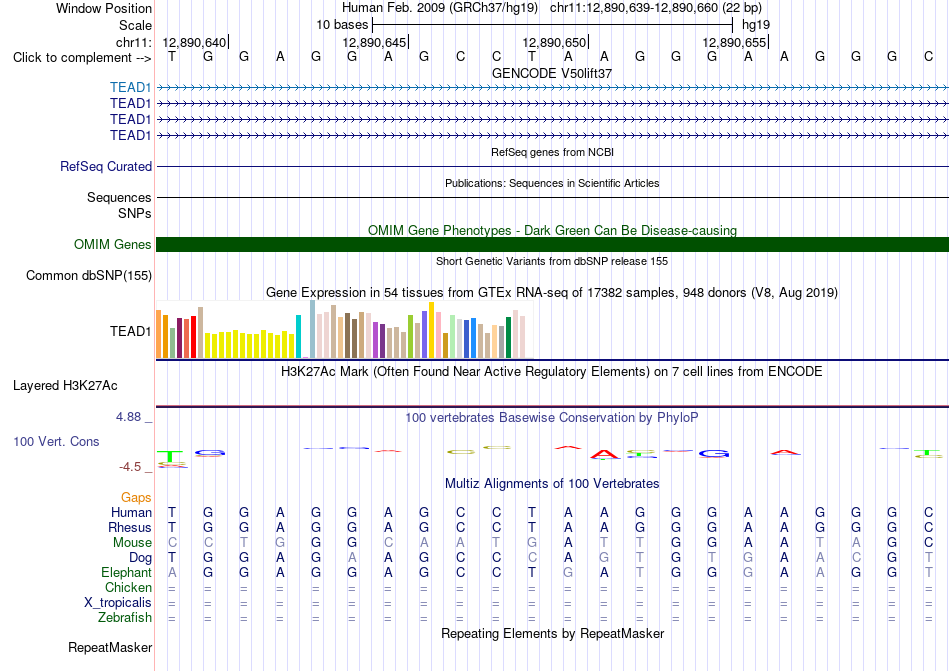
Task: Click the Scale 10 bases ruler bar
Action: pyautogui.click(x=553, y=25)
